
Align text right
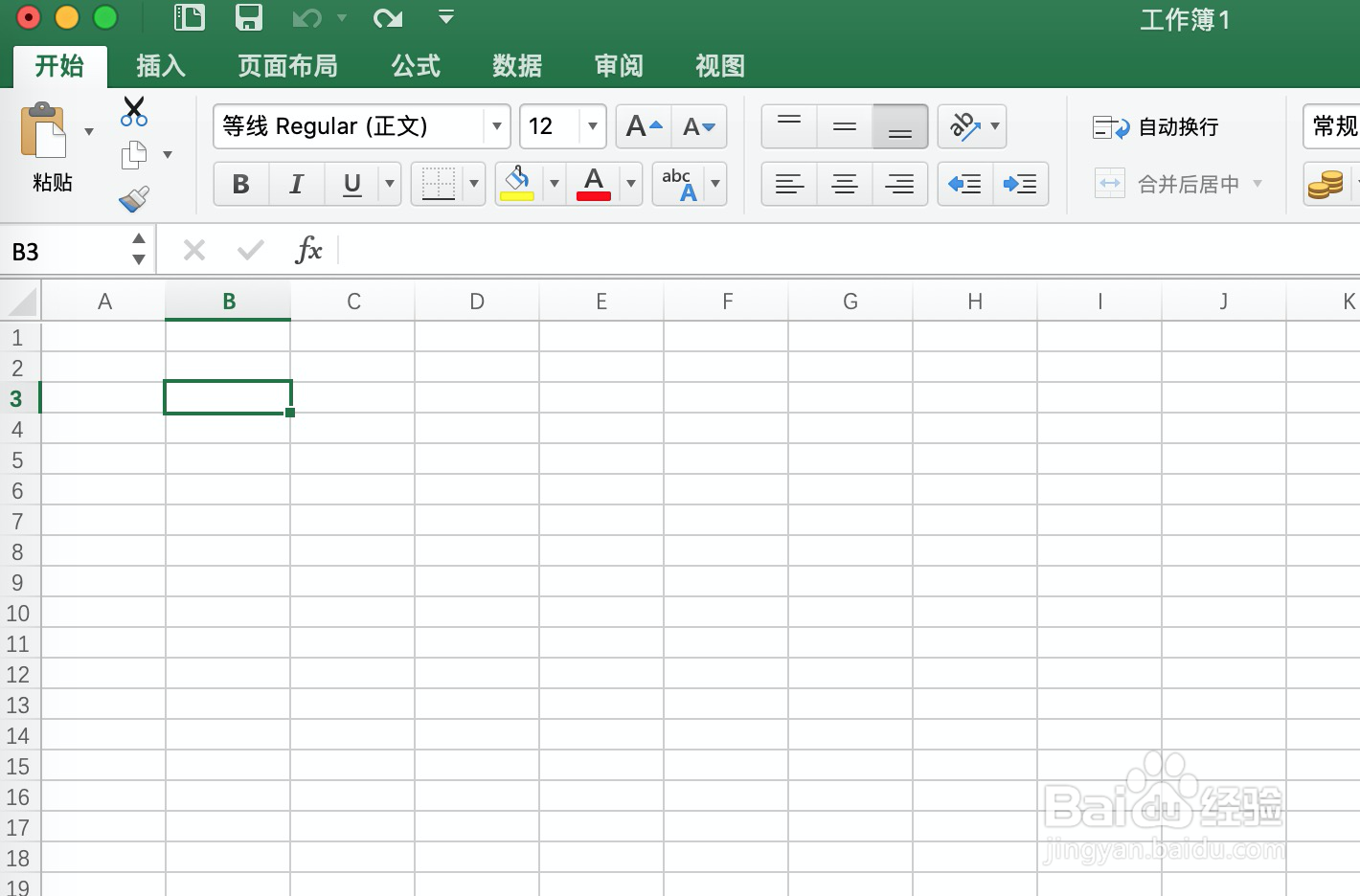click(x=900, y=184)
